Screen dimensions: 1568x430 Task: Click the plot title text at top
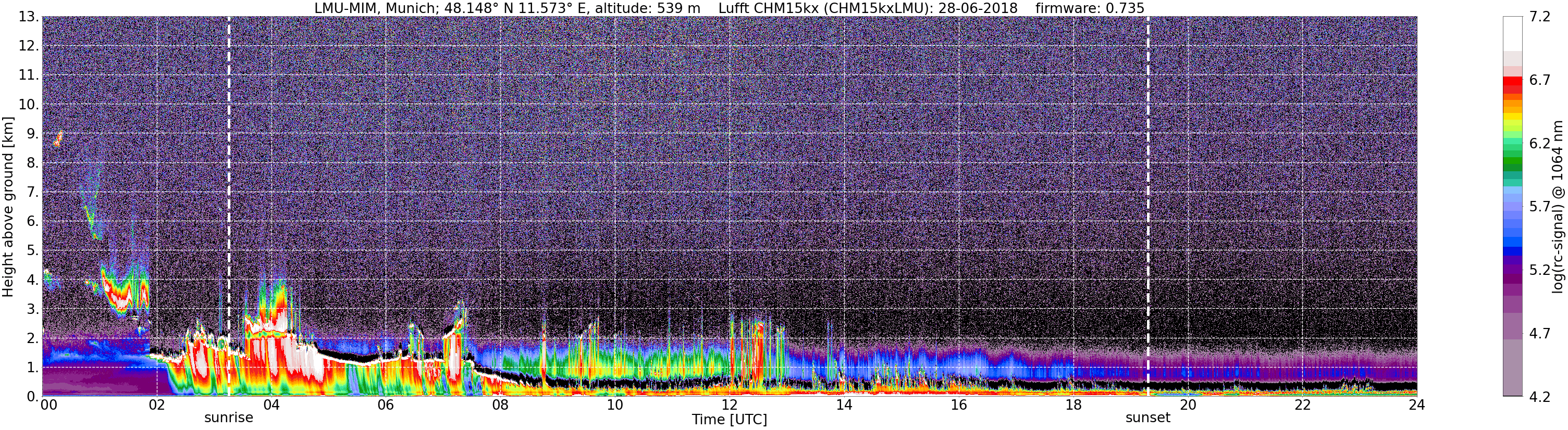[x=729, y=8]
